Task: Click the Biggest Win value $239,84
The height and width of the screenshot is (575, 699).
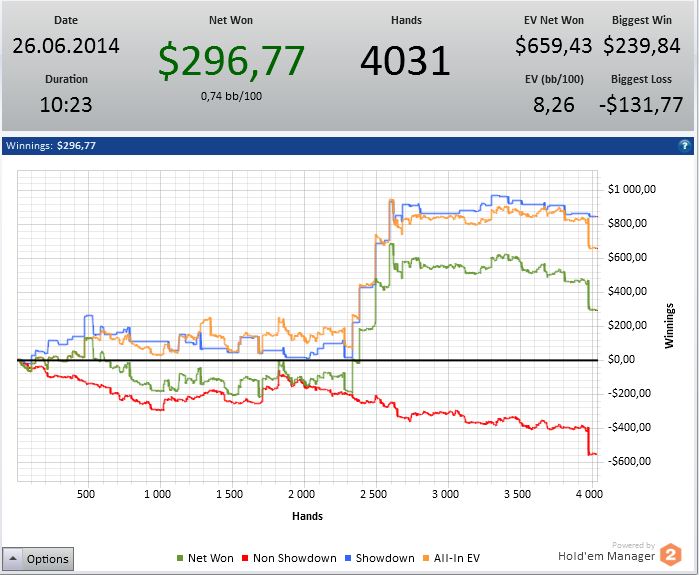Action: [642, 46]
